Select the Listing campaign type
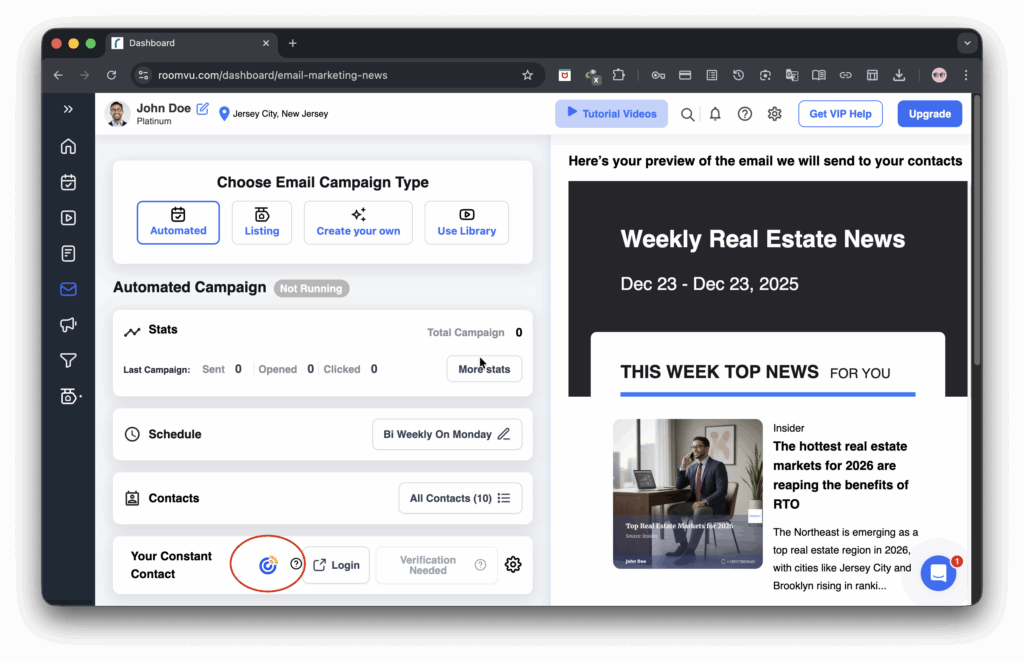The height and width of the screenshot is (661, 1024). coord(262,222)
